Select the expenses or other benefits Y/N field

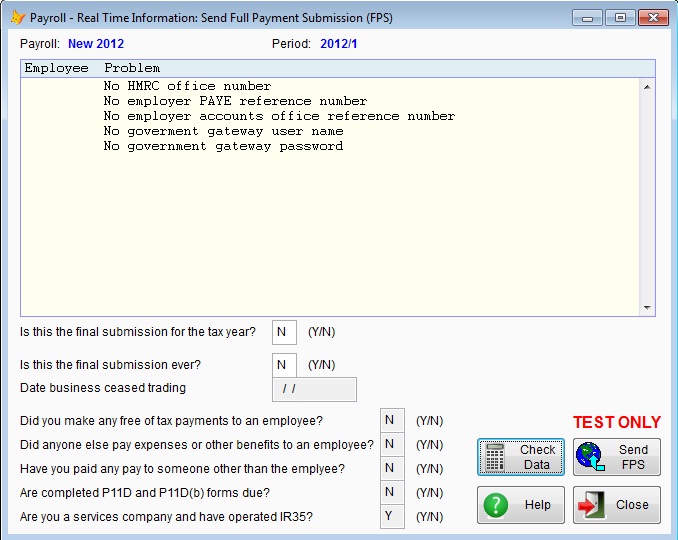pos(392,444)
